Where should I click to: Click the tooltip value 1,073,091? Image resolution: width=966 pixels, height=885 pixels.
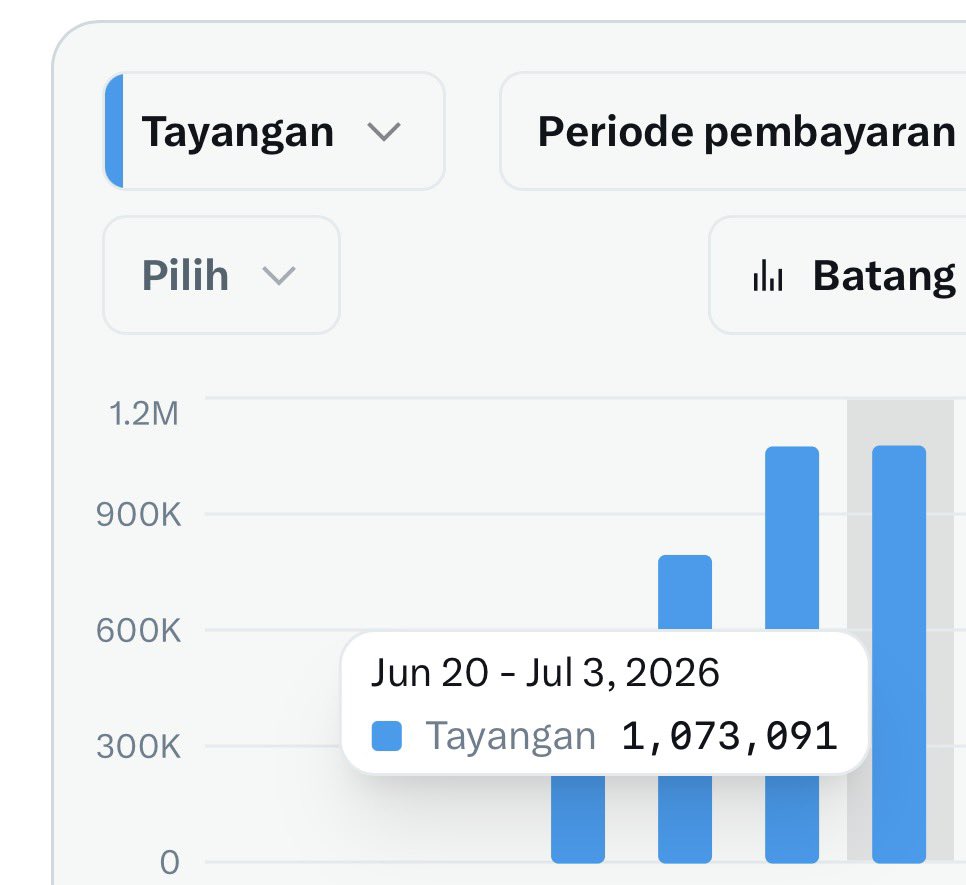coord(729,736)
